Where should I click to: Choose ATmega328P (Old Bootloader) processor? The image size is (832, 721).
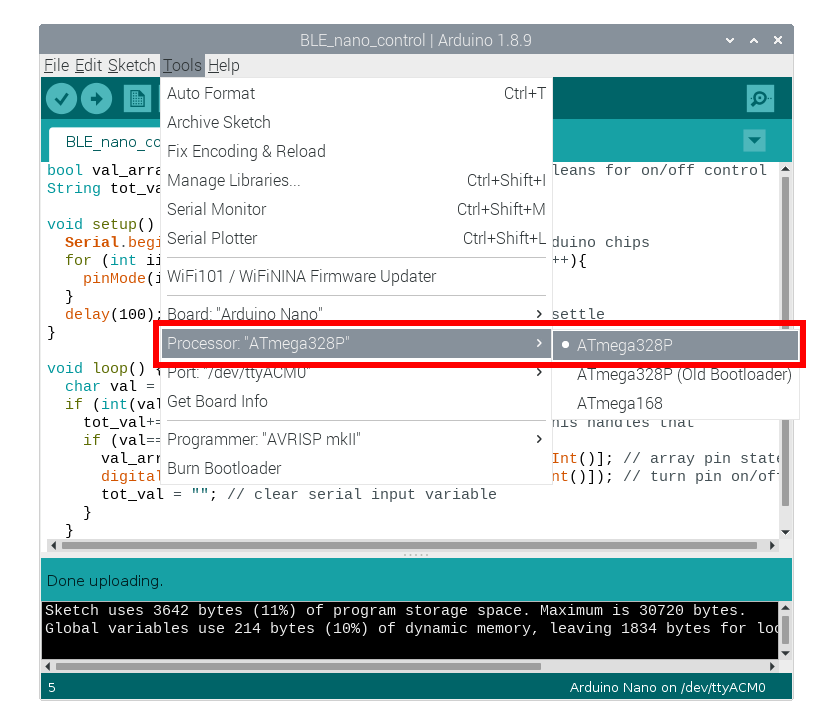click(675, 375)
